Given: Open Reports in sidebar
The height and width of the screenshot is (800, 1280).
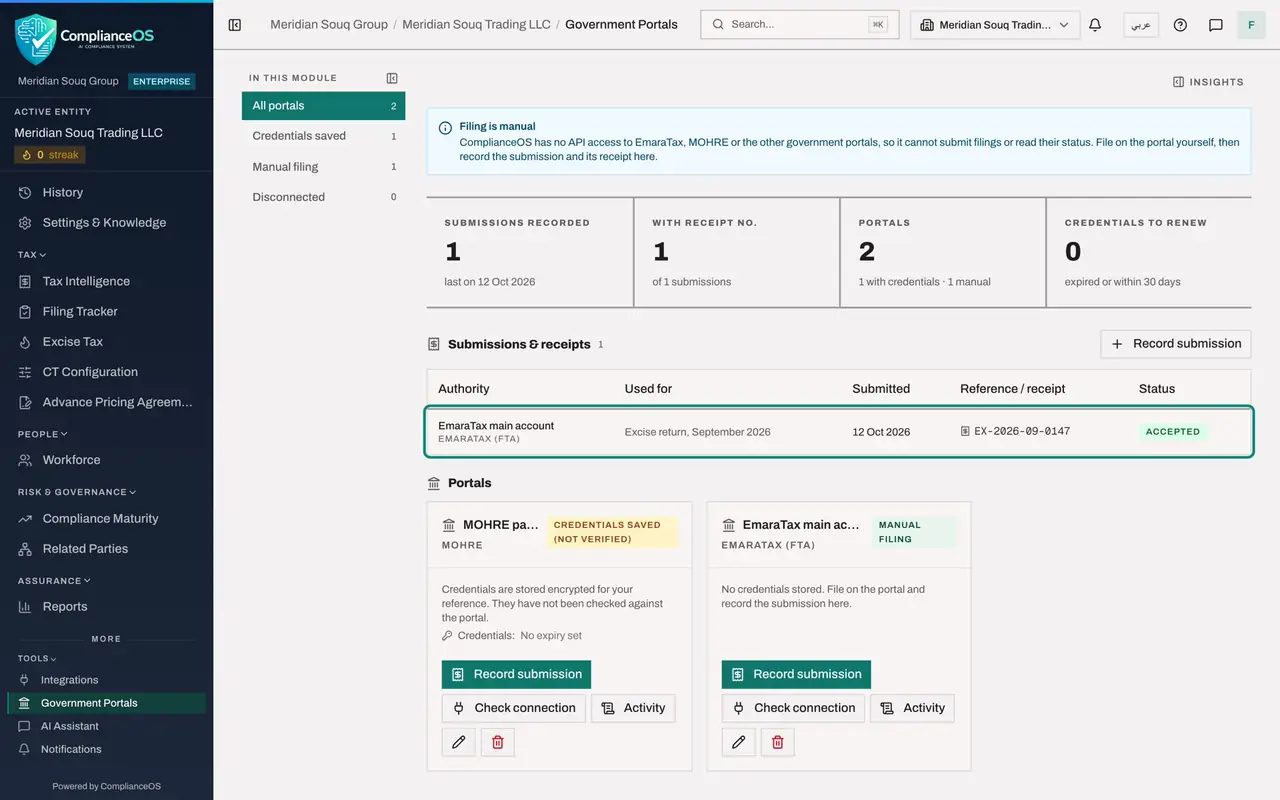Looking at the screenshot, I should (x=107, y=606).
